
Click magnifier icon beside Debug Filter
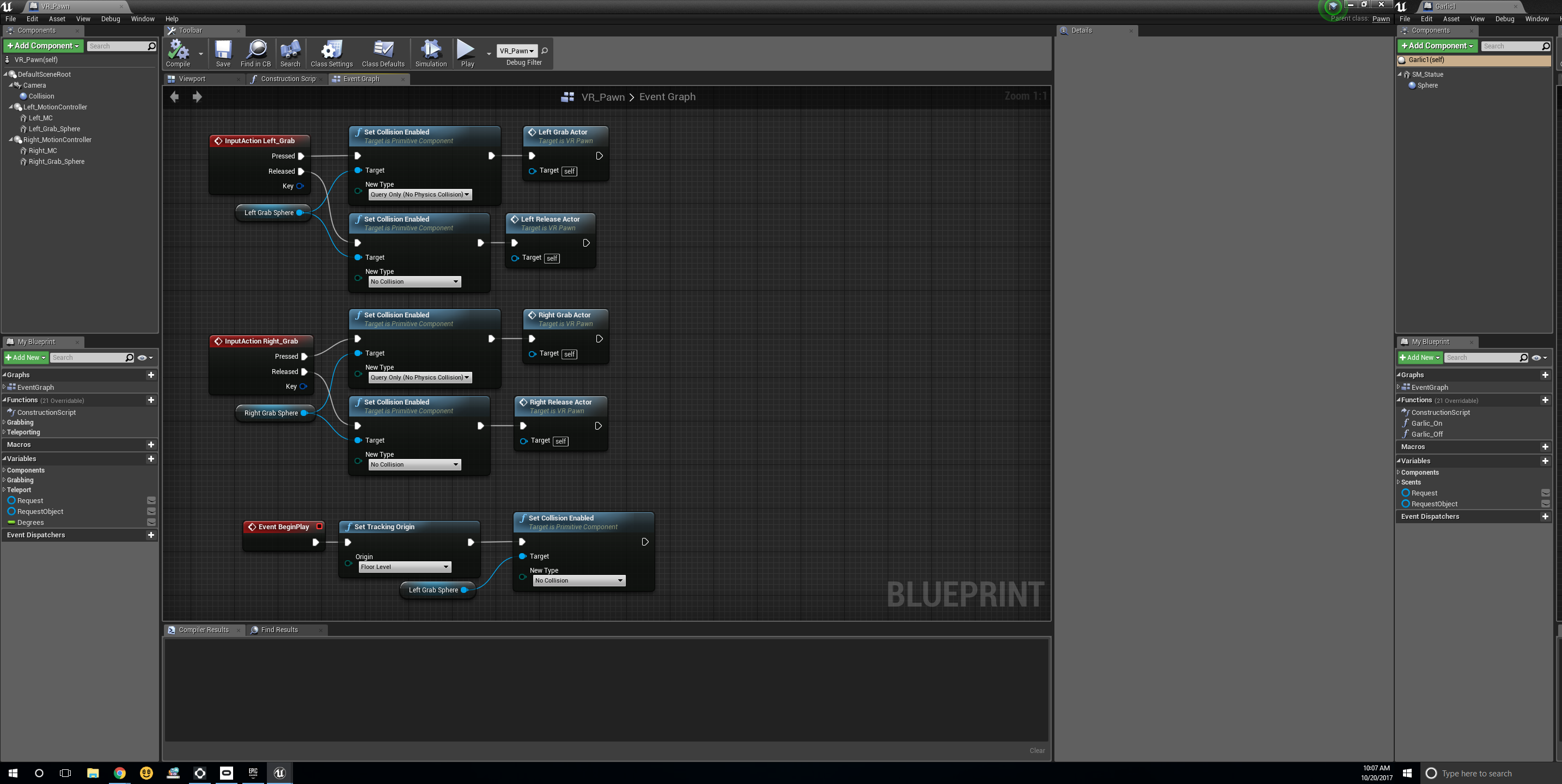pyautogui.click(x=545, y=51)
